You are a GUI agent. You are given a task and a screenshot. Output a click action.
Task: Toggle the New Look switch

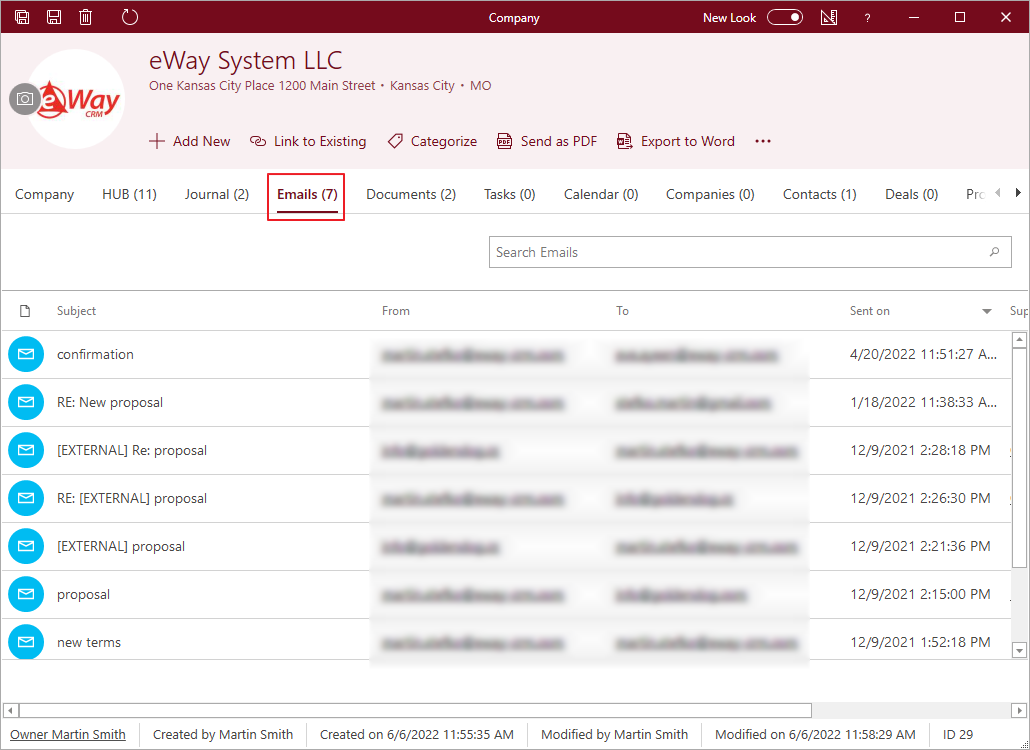click(785, 18)
